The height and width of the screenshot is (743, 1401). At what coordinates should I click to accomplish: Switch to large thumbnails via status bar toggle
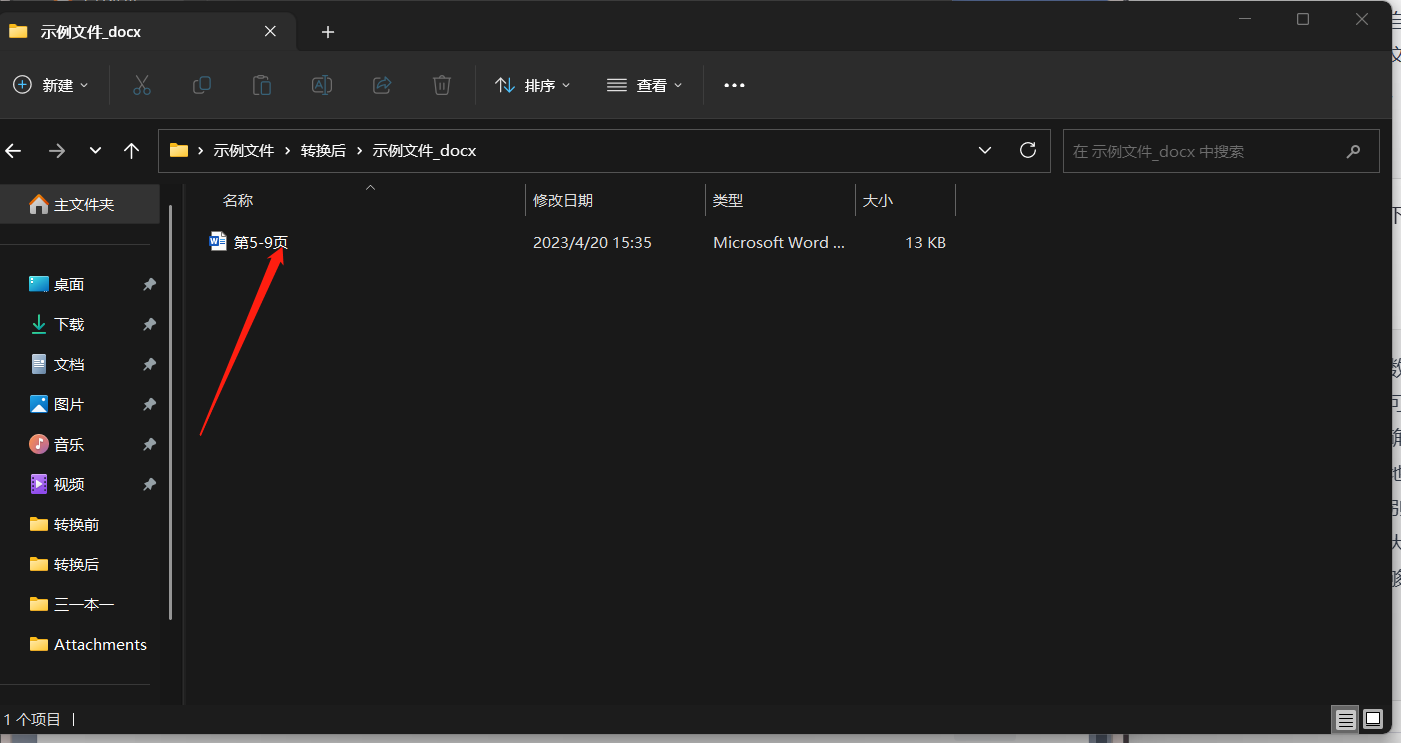click(x=1373, y=719)
